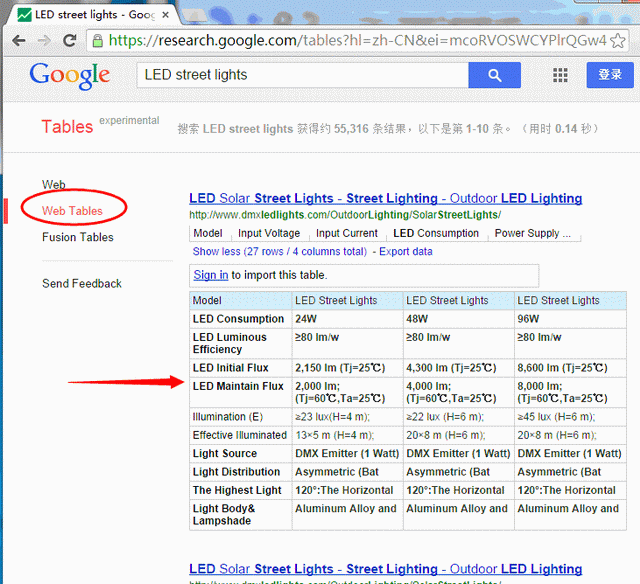Click the Google logo

[x=69, y=76]
